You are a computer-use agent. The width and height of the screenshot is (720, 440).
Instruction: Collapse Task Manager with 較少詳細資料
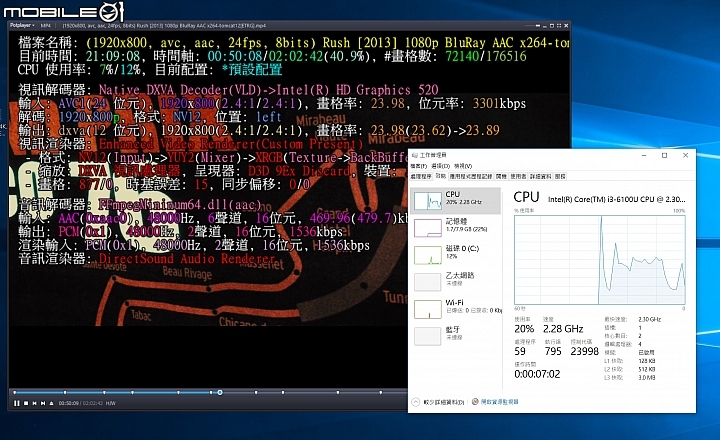click(439, 402)
